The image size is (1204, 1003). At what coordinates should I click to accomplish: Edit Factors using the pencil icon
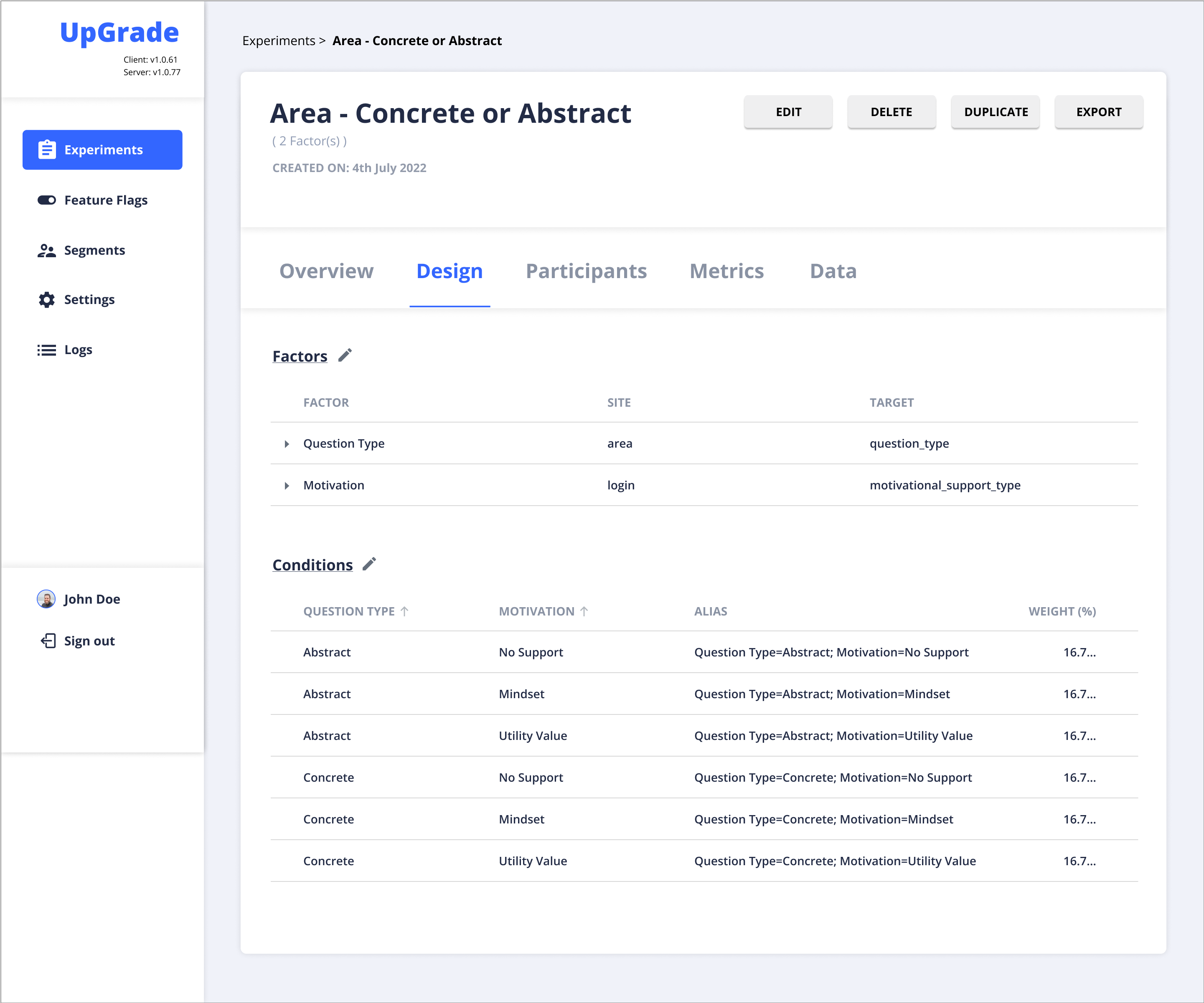tap(345, 355)
